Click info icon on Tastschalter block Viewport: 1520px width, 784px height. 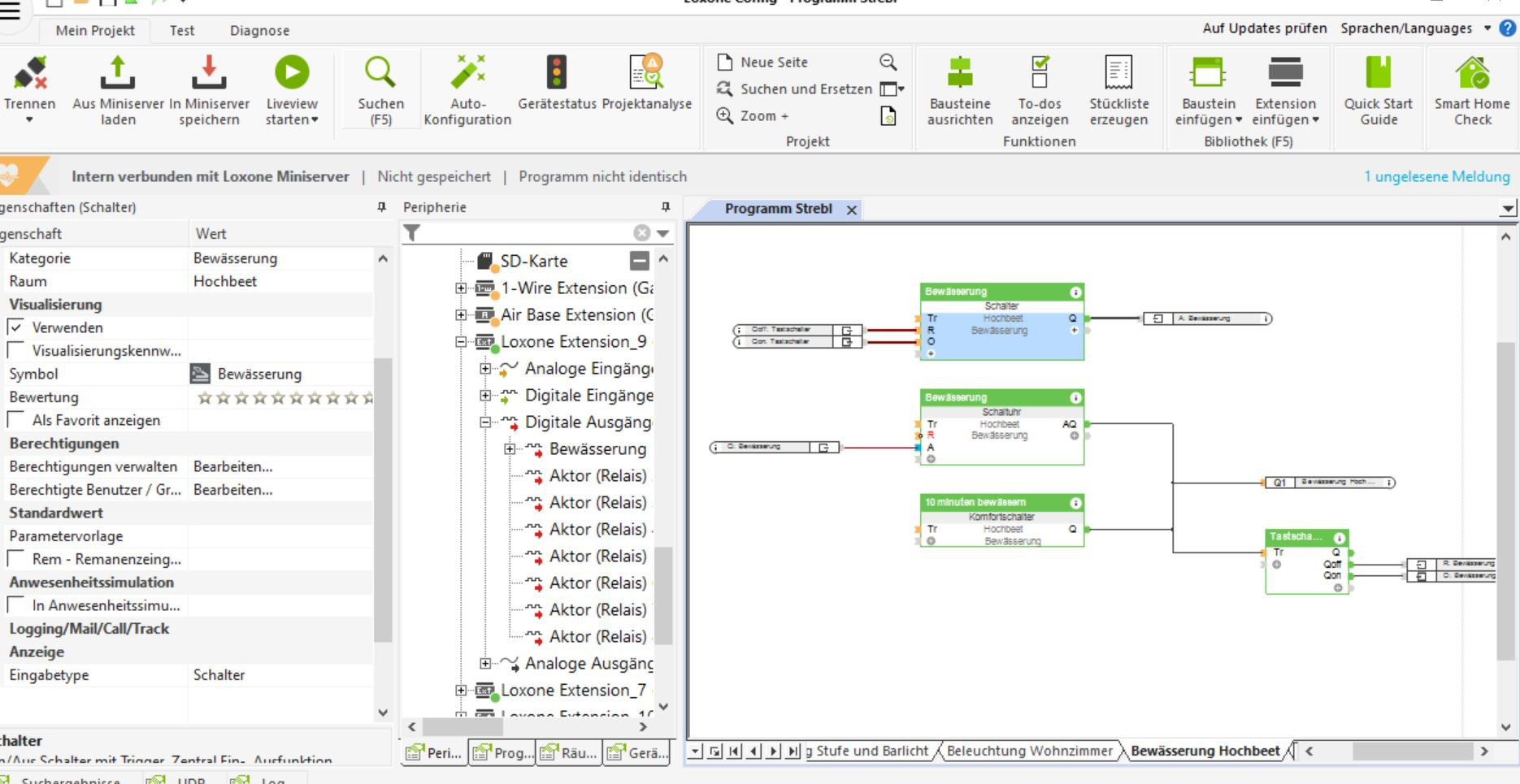point(1340,538)
